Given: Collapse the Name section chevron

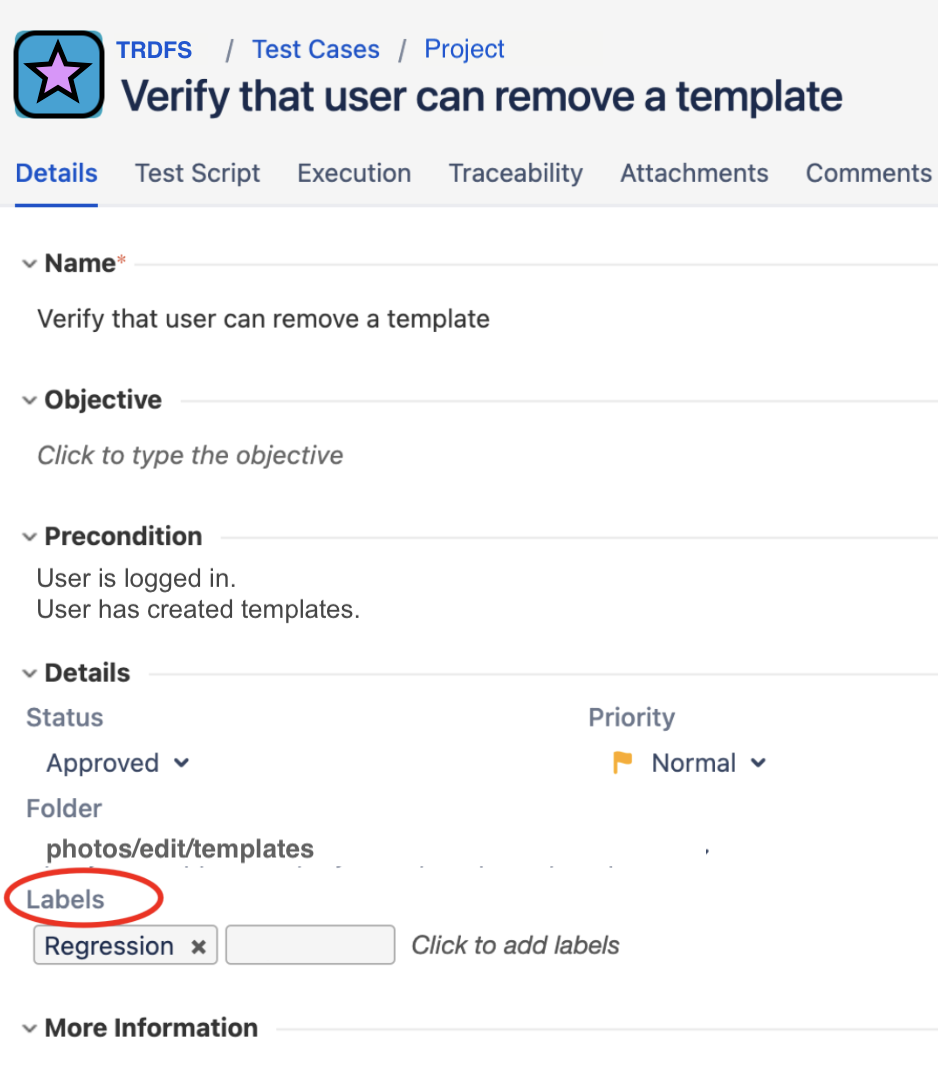Looking at the screenshot, I should pyautogui.click(x=29, y=264).
